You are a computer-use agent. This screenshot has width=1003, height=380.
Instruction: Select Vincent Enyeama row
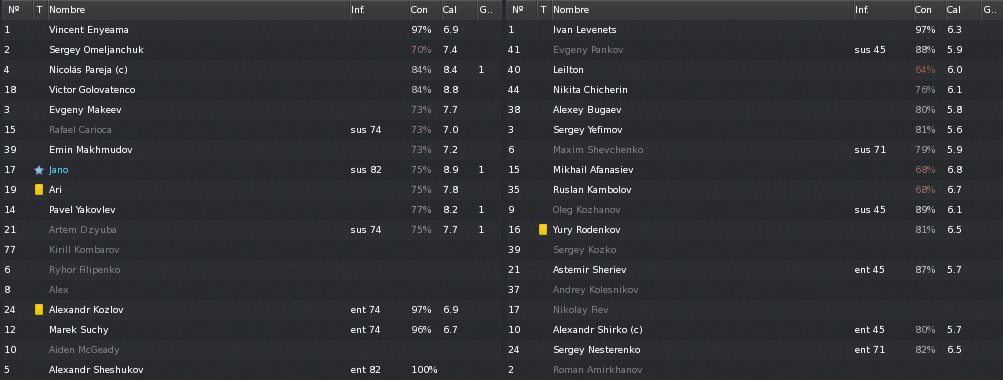click(x=251, y=29)
